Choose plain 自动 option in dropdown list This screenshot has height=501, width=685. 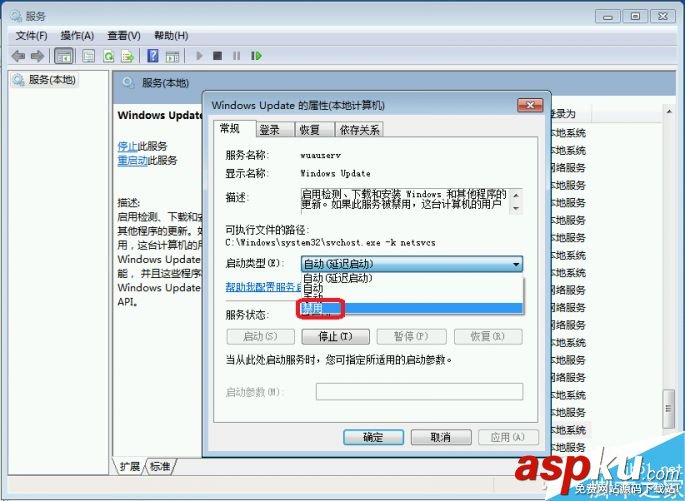point(412,288)
